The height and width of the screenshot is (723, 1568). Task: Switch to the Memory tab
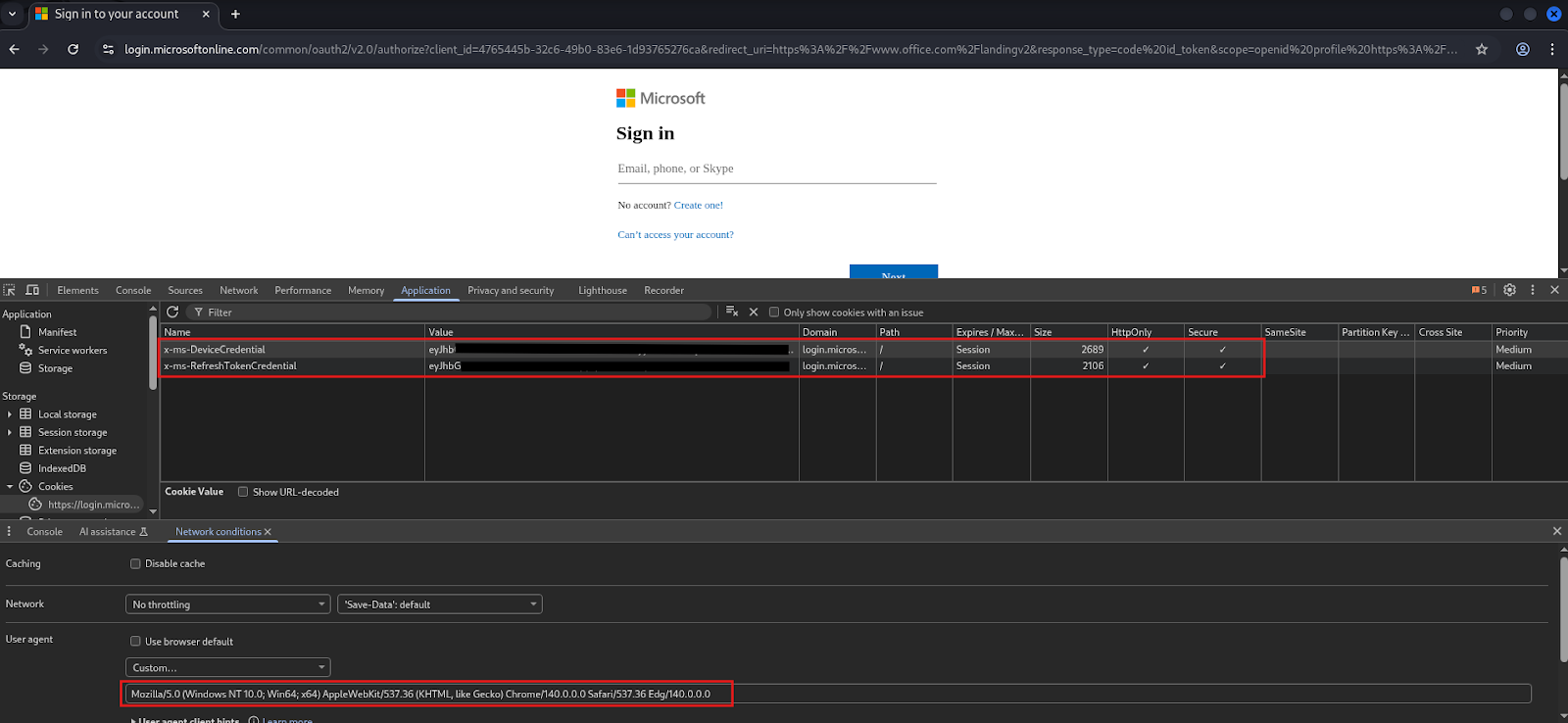(366, 290)
